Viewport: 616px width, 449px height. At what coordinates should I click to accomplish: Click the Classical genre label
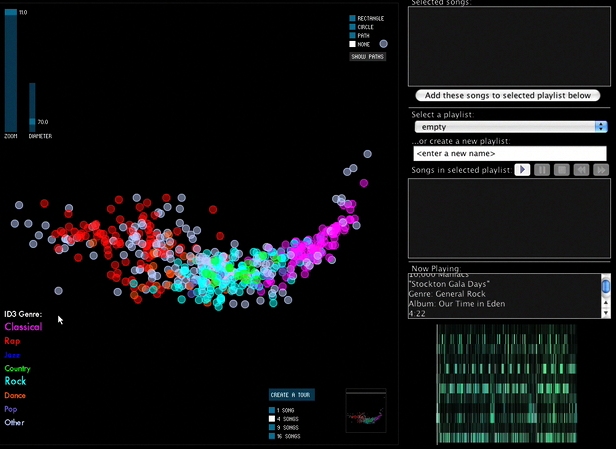click(x=23, y=327)
